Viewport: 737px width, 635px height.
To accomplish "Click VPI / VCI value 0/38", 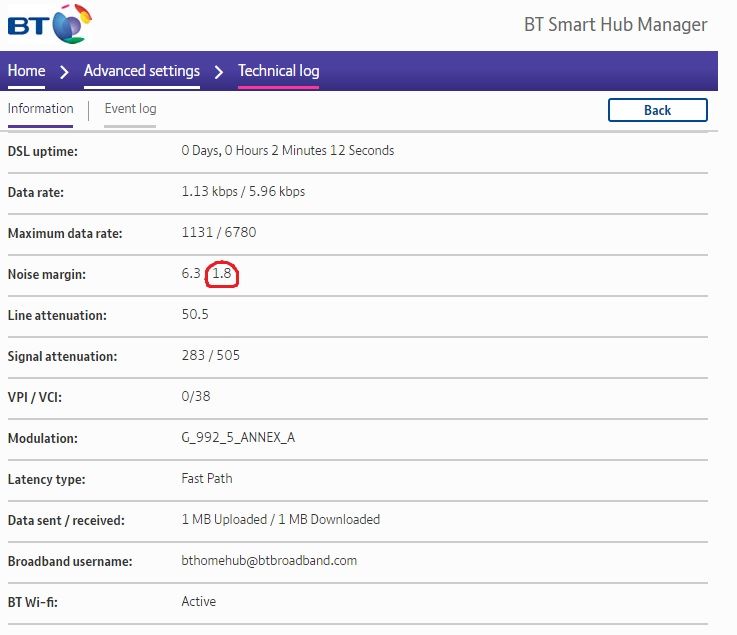I will 196,396.
